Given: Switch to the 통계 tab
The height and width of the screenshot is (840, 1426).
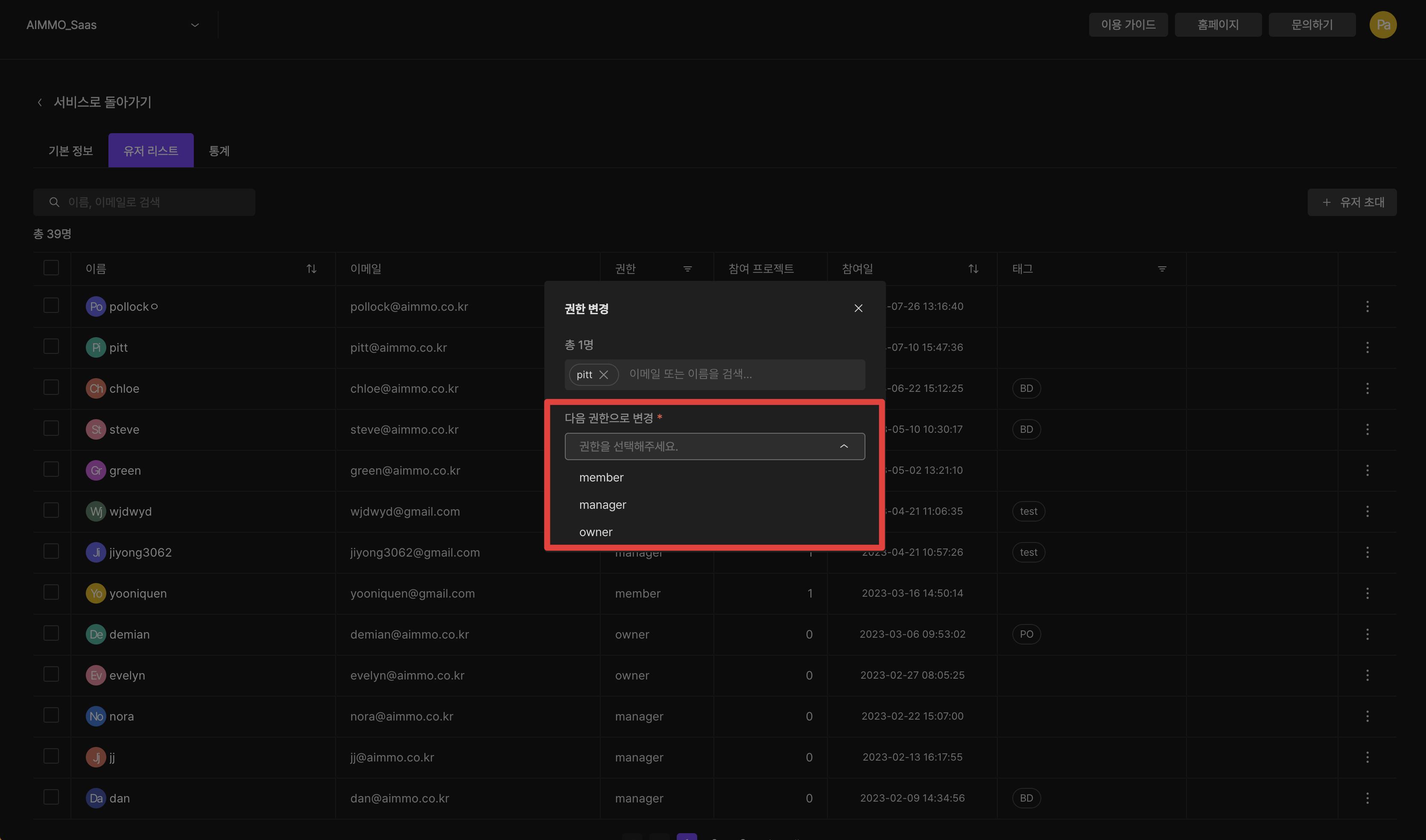Looking at the screenshot, I should coord(219,151).
